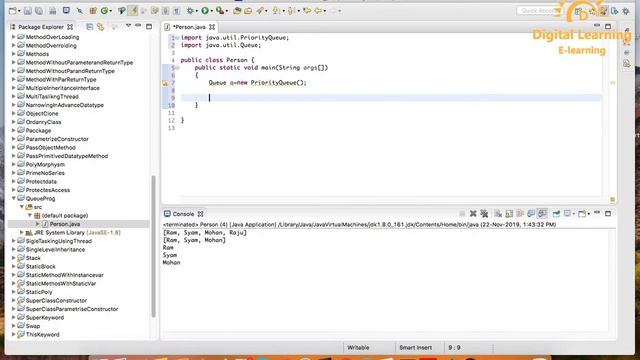Image resolution: width=640 pixels, height=360 pixels.
Task: Open the Open Console dropdown
Action: (589, 214)
